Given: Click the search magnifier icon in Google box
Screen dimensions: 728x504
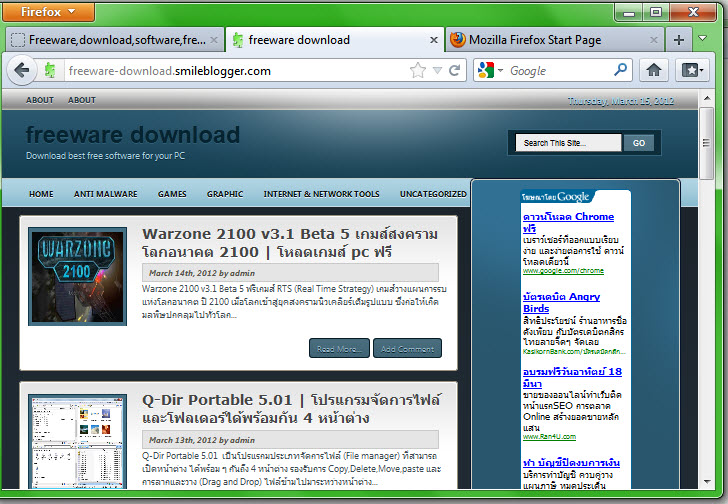Looking at the screenshot, I should (x=620, y=70).
